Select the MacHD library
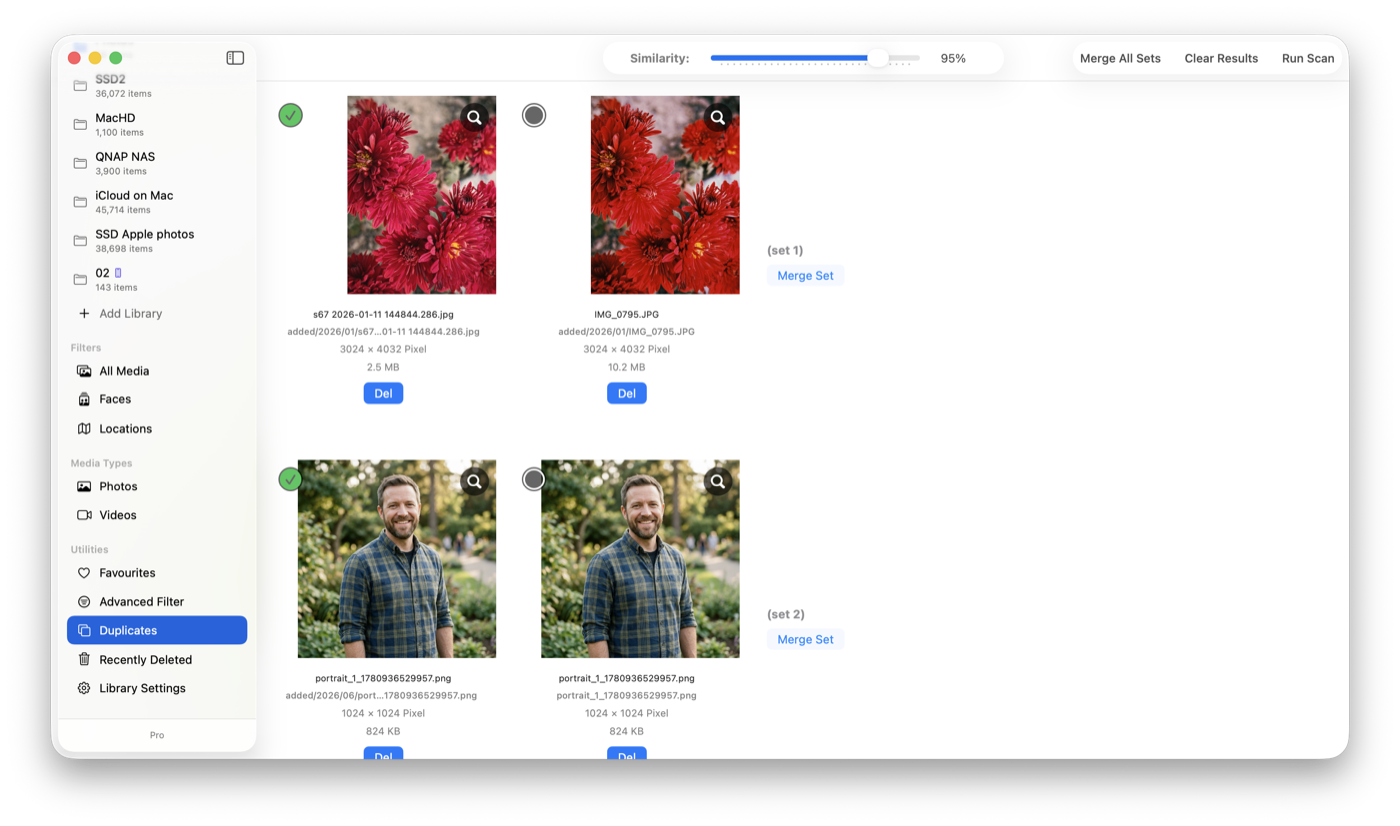 [157, 125]
